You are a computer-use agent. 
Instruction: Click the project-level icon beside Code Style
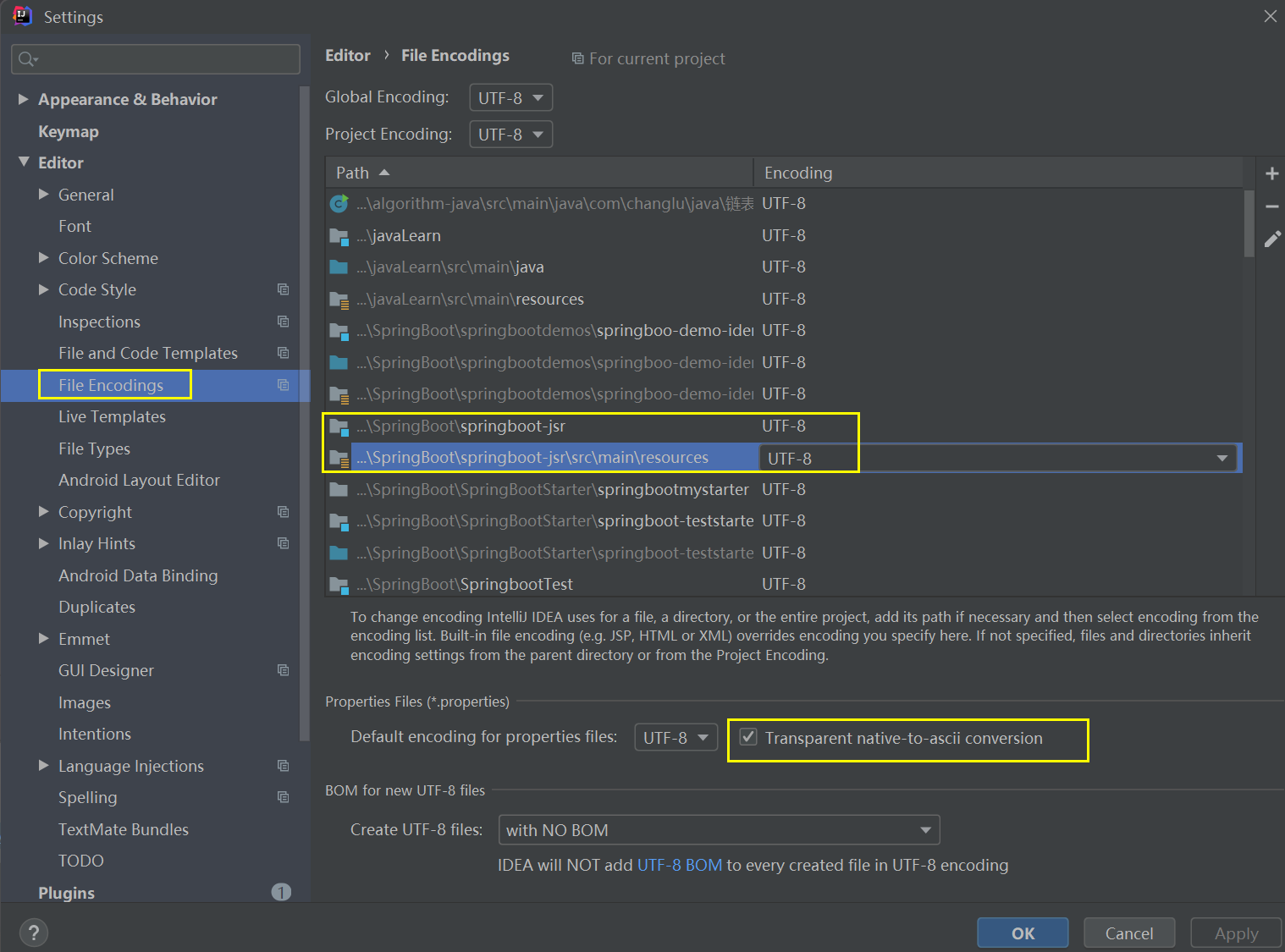(x=284, y=289)
